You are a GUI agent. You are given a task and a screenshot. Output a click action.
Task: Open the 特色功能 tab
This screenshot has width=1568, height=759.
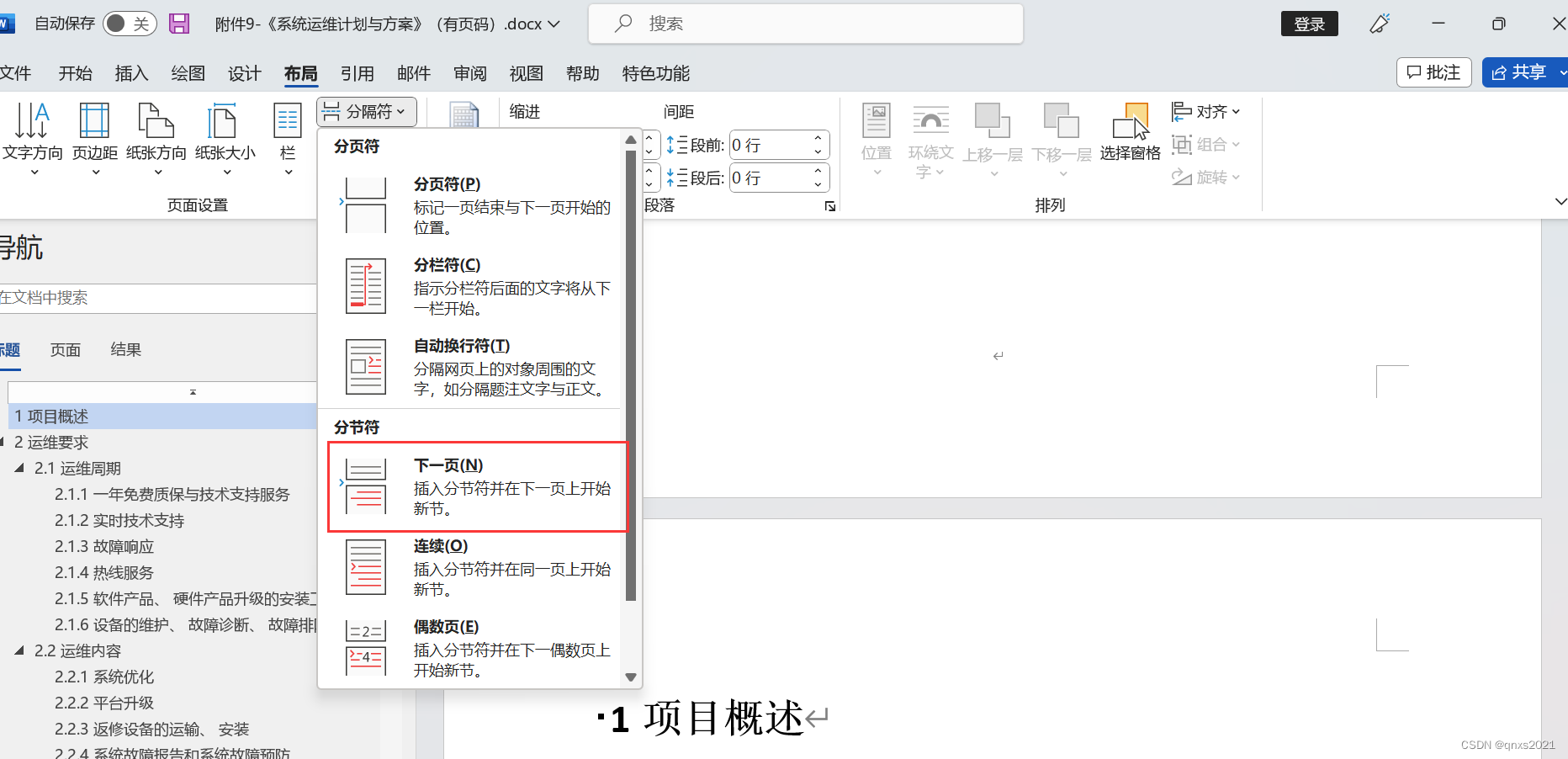click(655, 73)
